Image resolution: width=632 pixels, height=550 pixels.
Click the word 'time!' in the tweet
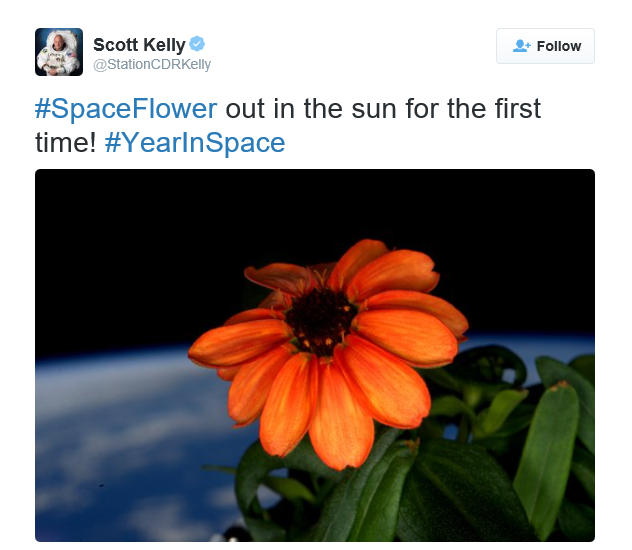click(66, 143)
